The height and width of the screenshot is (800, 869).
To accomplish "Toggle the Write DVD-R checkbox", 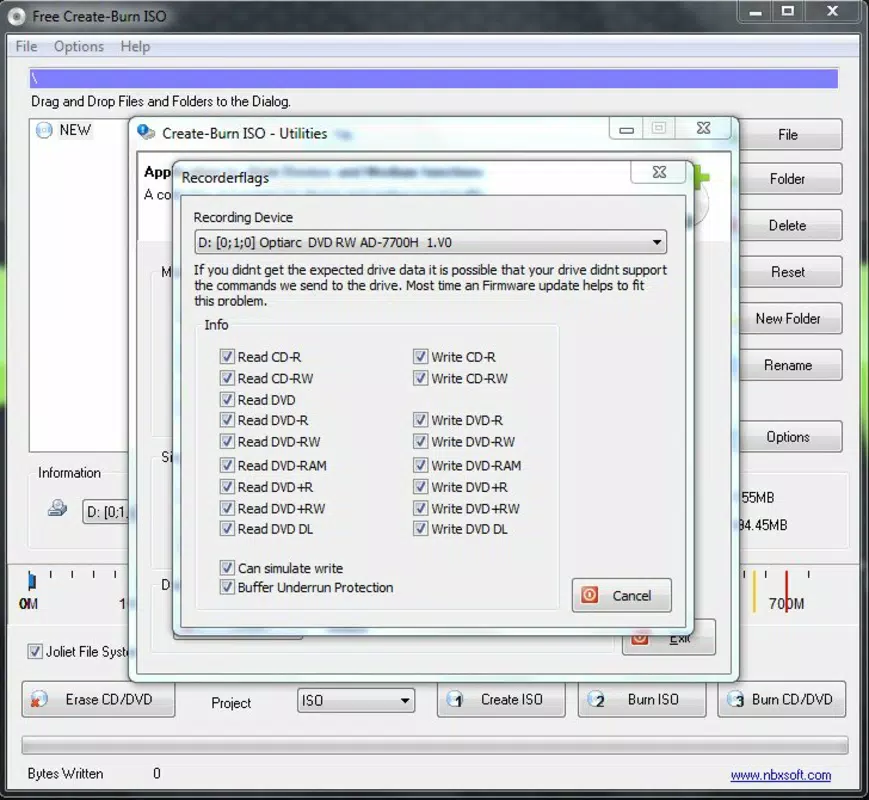I will [x=421, y=420].
